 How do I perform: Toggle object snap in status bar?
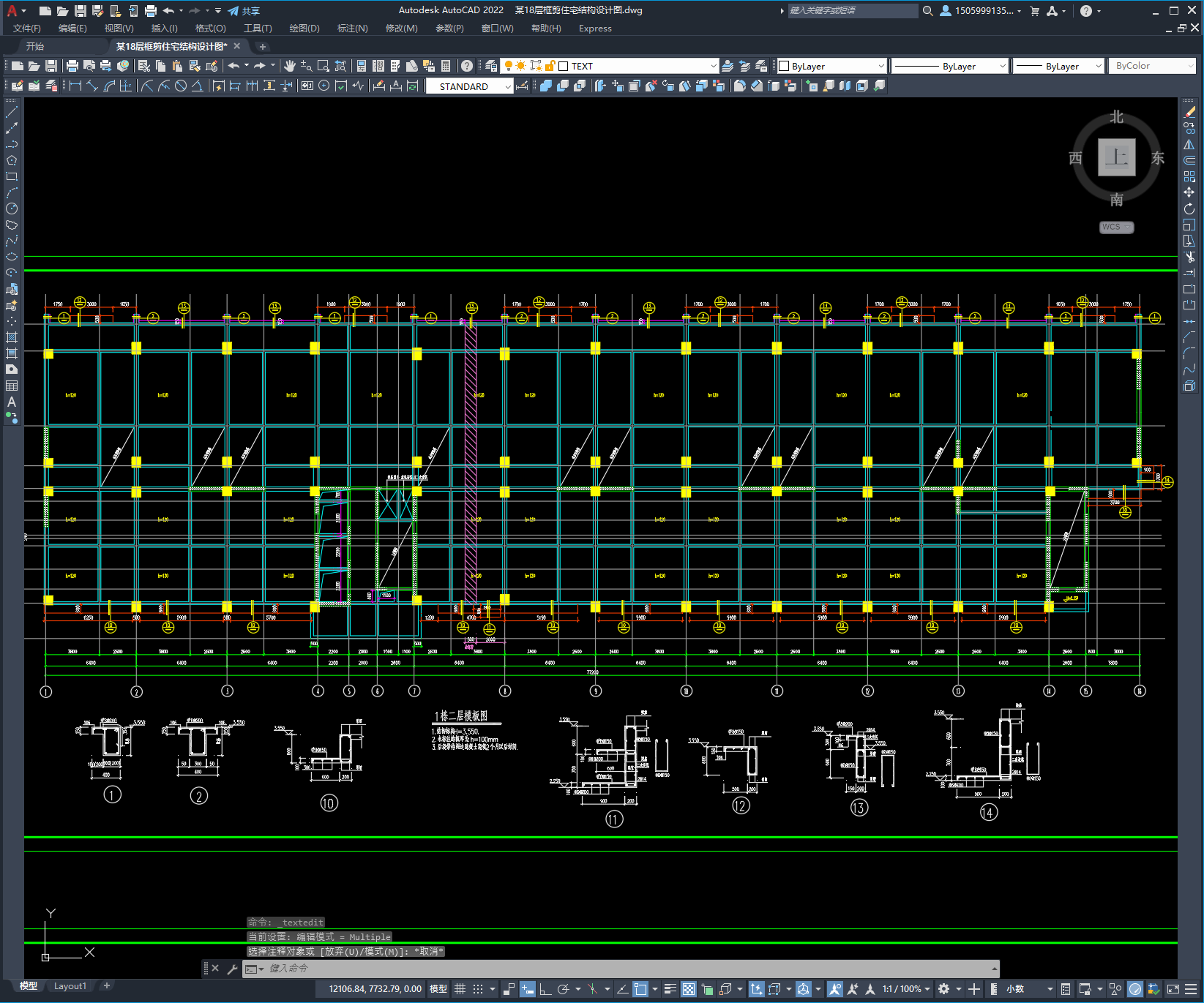point(640,989)
